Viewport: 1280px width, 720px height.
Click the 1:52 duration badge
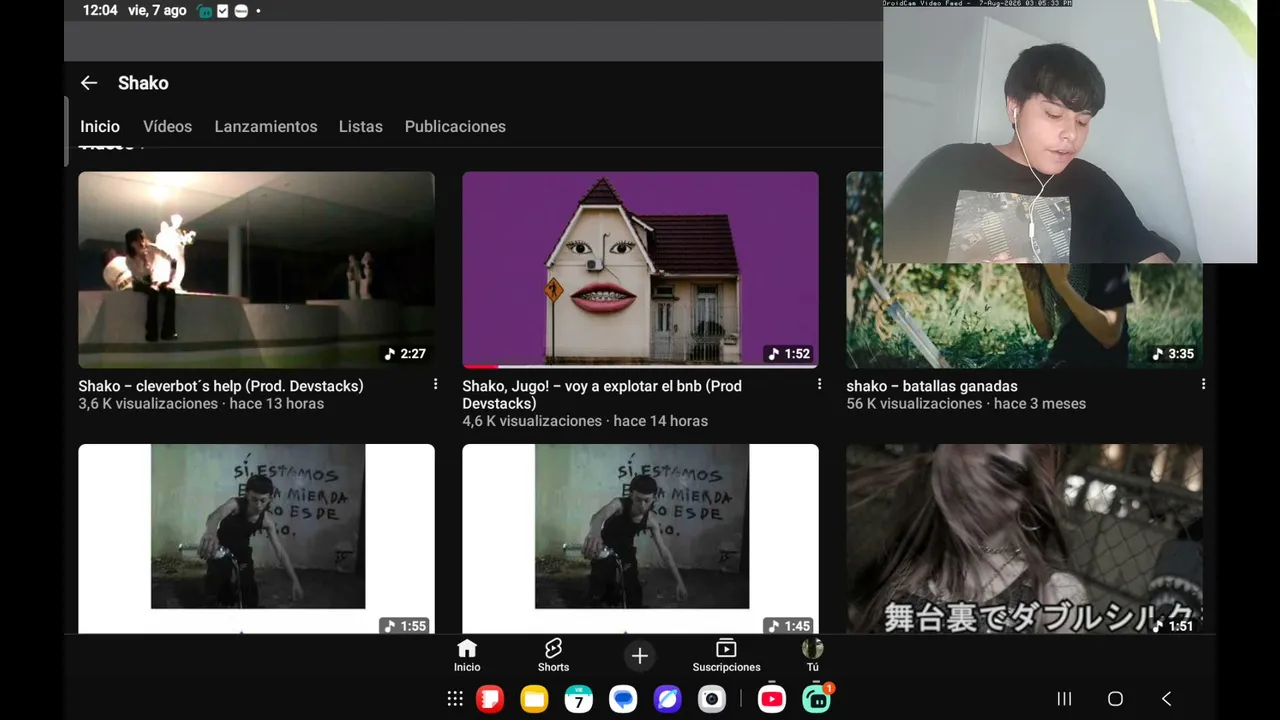789,354
